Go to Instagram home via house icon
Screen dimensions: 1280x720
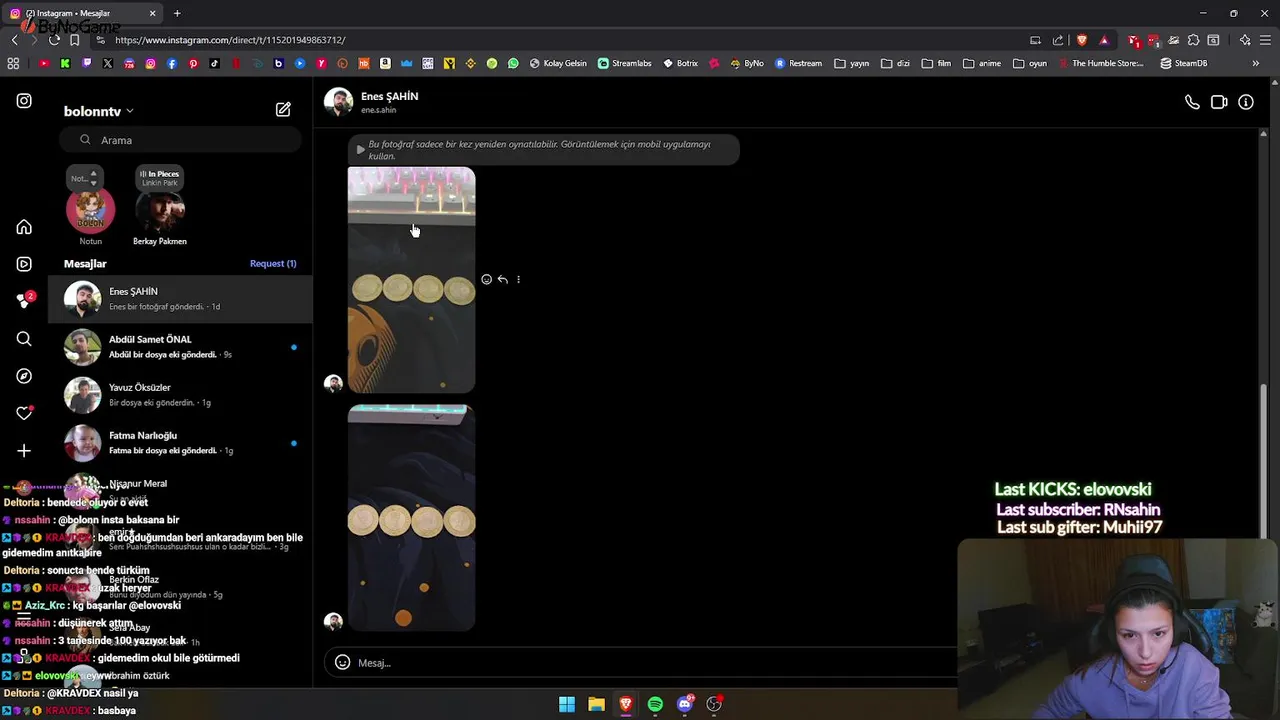point(24,227)
